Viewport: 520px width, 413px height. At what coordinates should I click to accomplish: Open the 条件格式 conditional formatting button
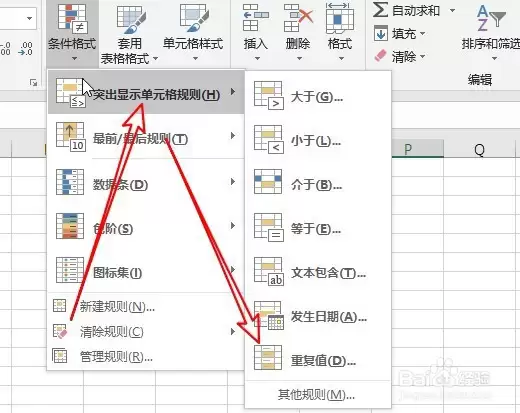point(72,33)
